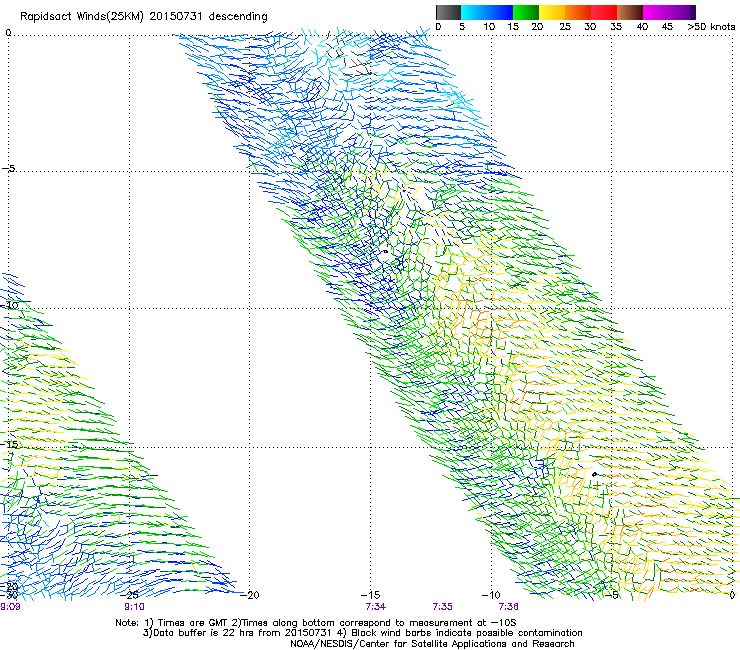Click the purple time label '9:09'
Image resolution: width=740 pixels, height=650 pixels.
(10, 607)
